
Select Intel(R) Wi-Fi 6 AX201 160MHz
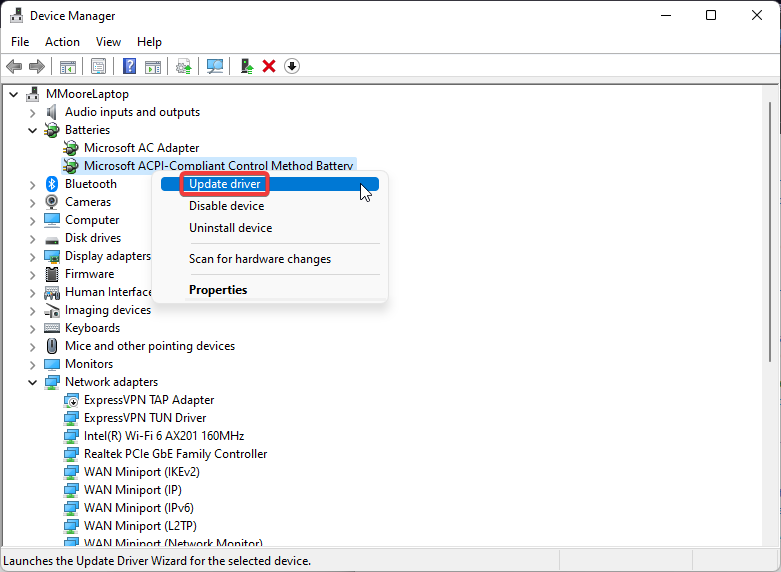[164, 436]
